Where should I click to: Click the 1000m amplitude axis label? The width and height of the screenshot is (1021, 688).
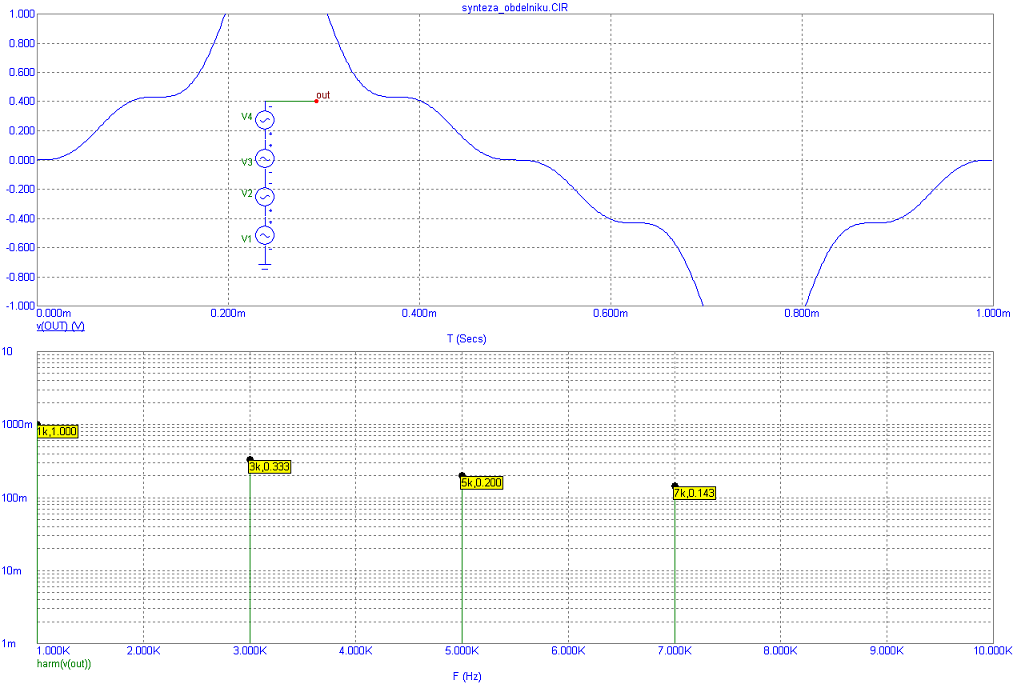coord(17,424)
